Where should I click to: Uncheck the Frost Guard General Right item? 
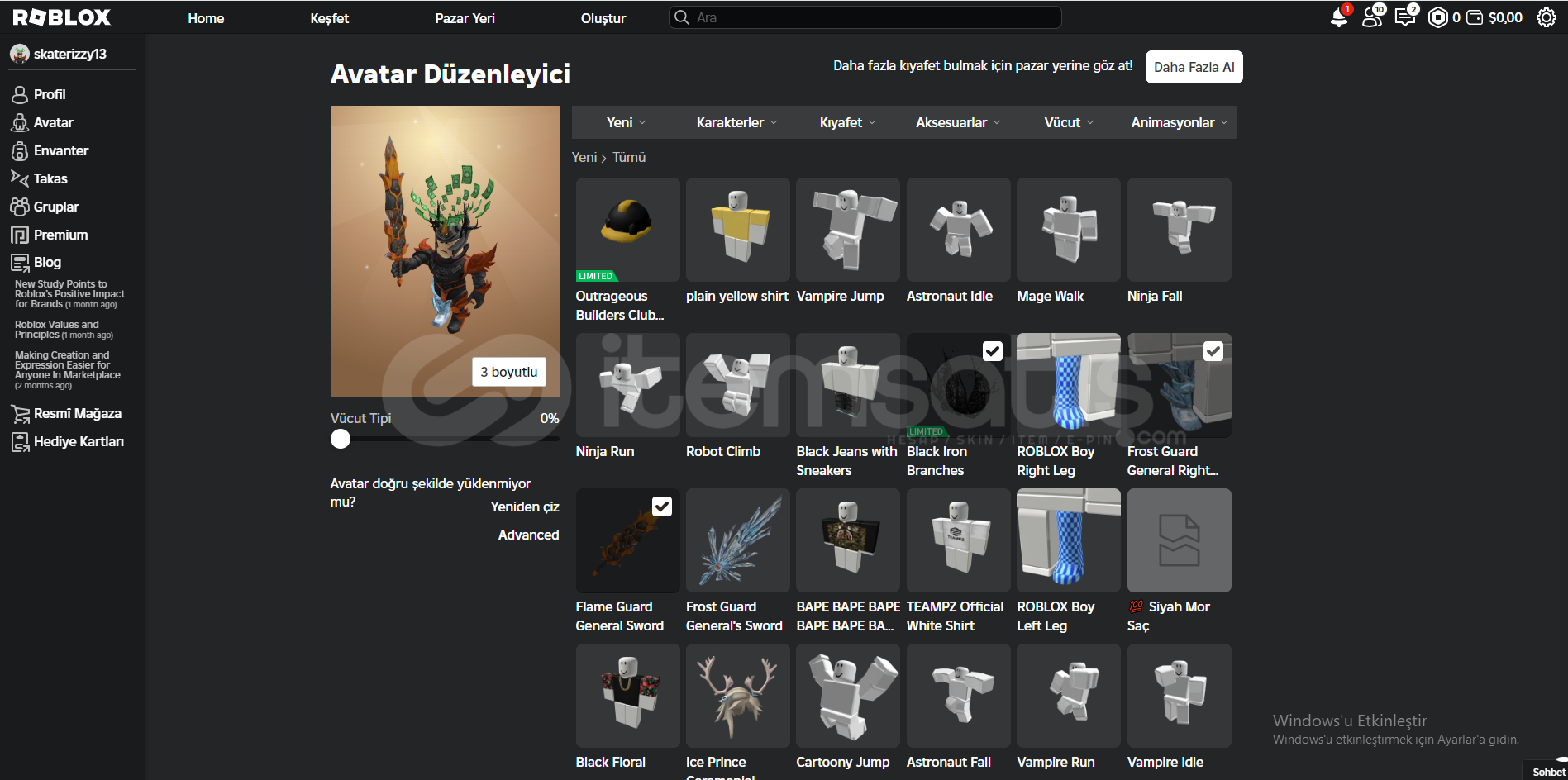(1213, 351)
